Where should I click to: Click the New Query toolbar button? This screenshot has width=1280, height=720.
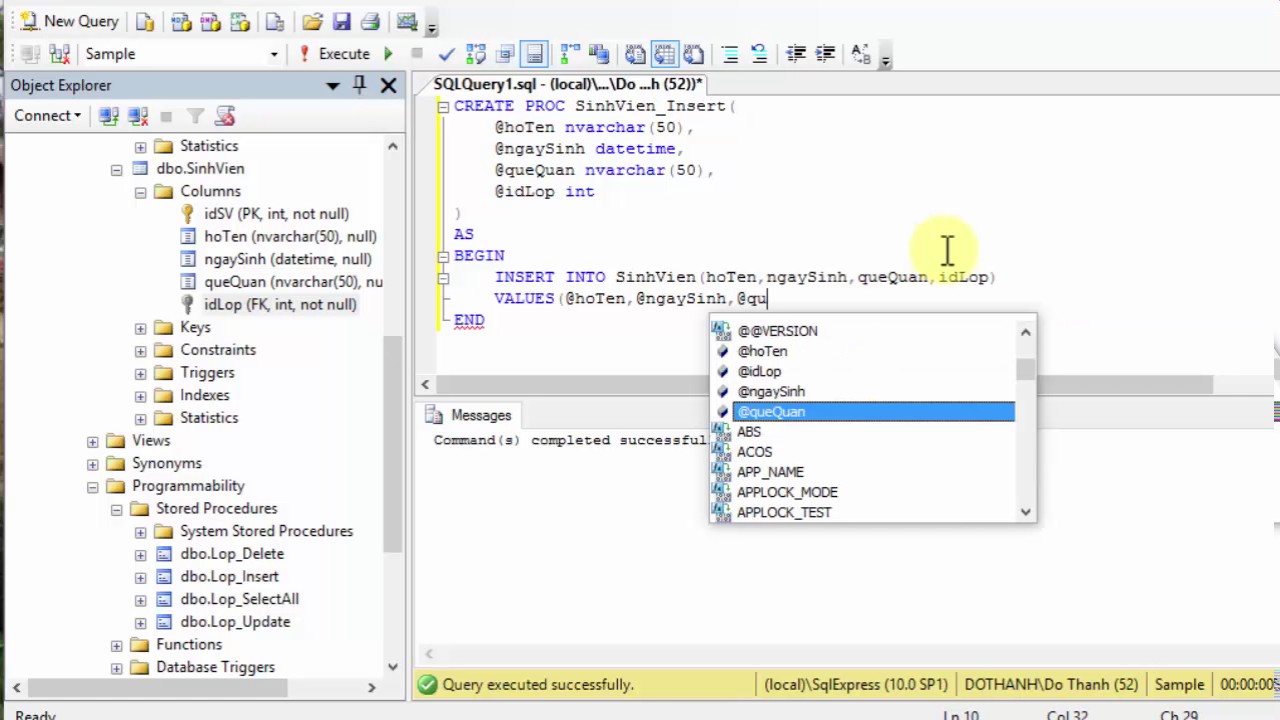(69, 21)
